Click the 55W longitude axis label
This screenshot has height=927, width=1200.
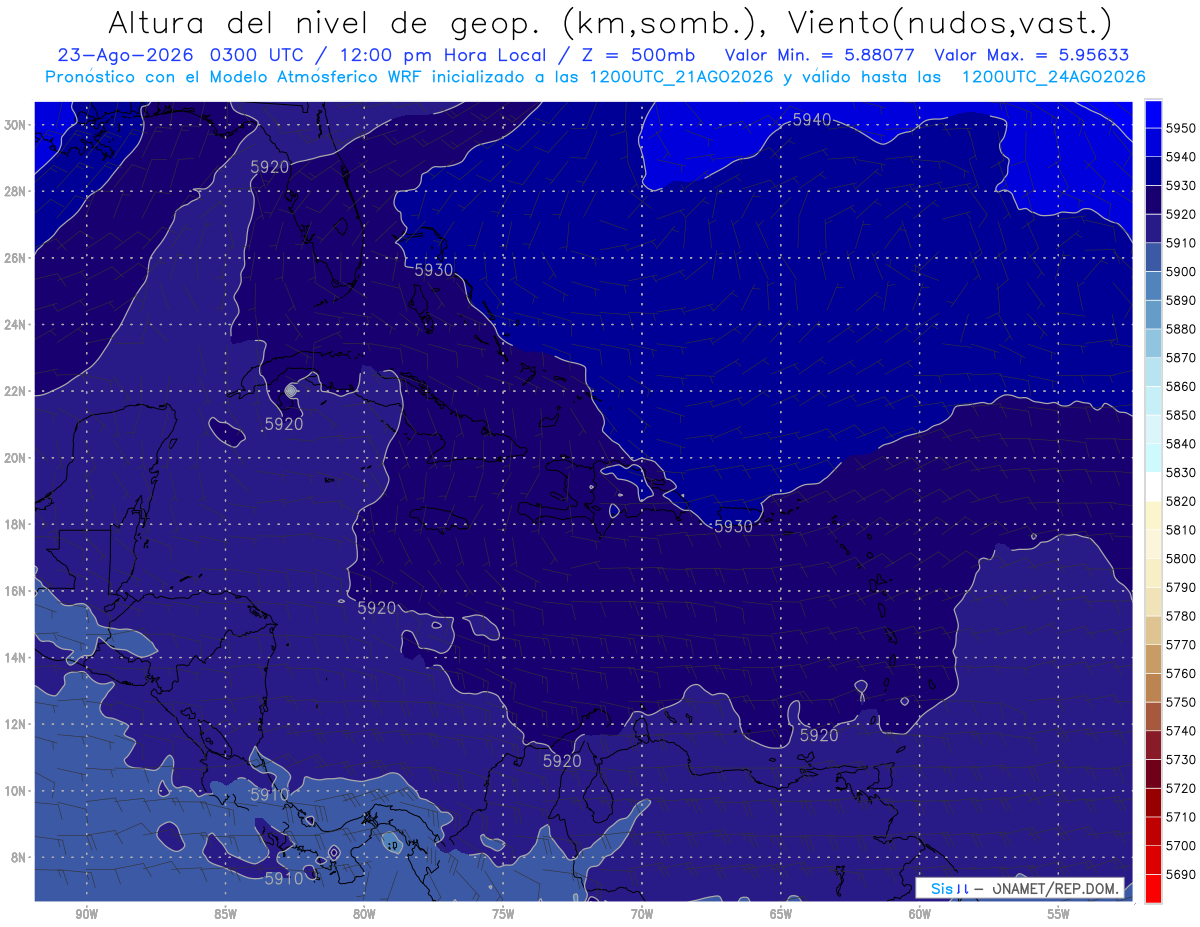tap(1058, 914)
